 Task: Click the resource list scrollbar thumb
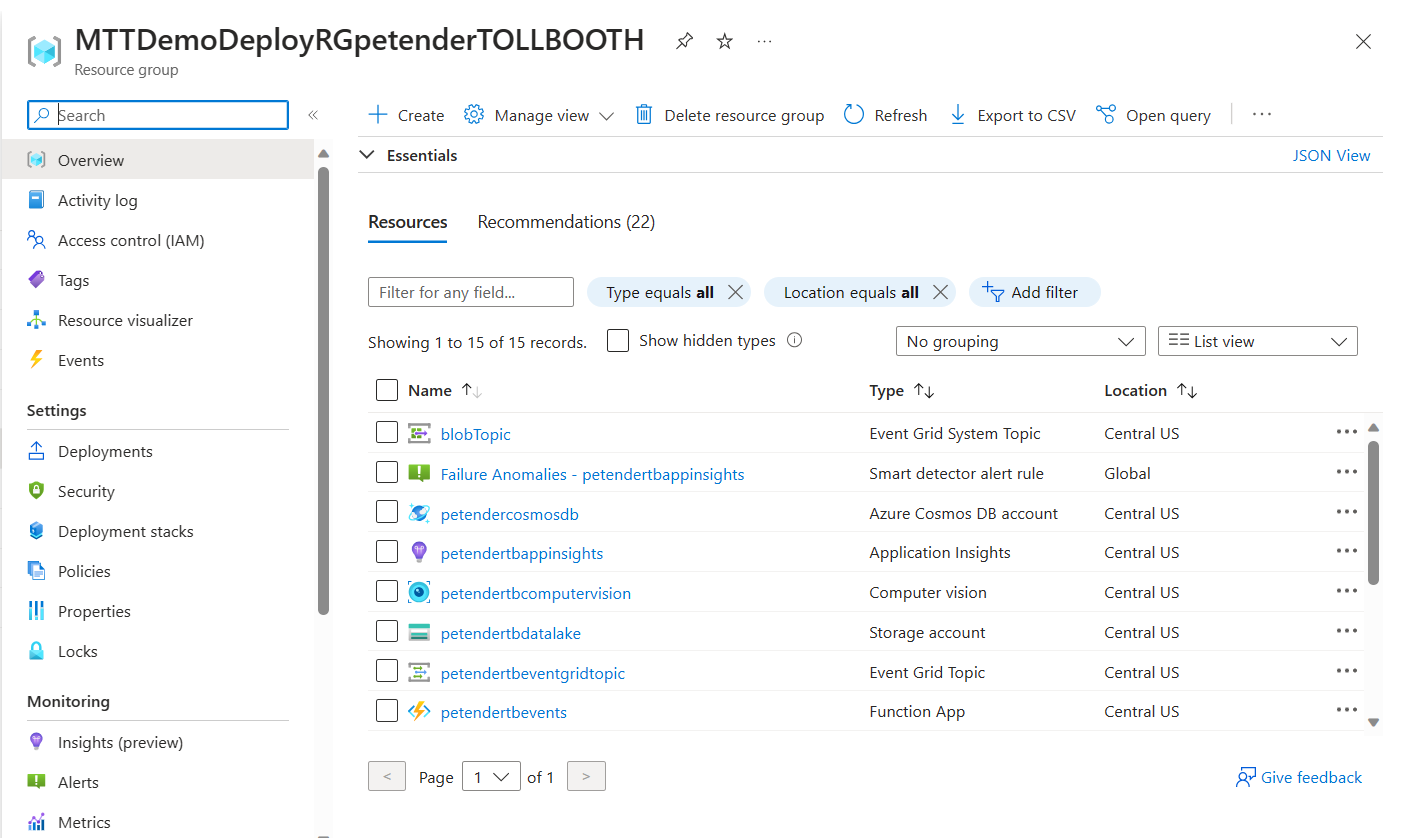(x=1373, y=512)
